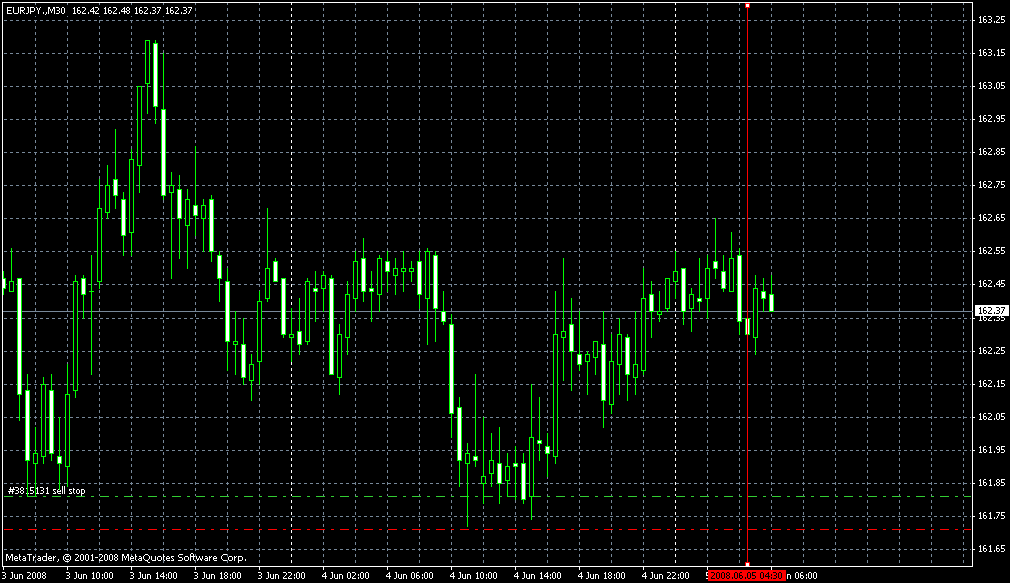1010x583 pixels.
Task: Click the top handle of the red vertical line
Action: [747, 5]
